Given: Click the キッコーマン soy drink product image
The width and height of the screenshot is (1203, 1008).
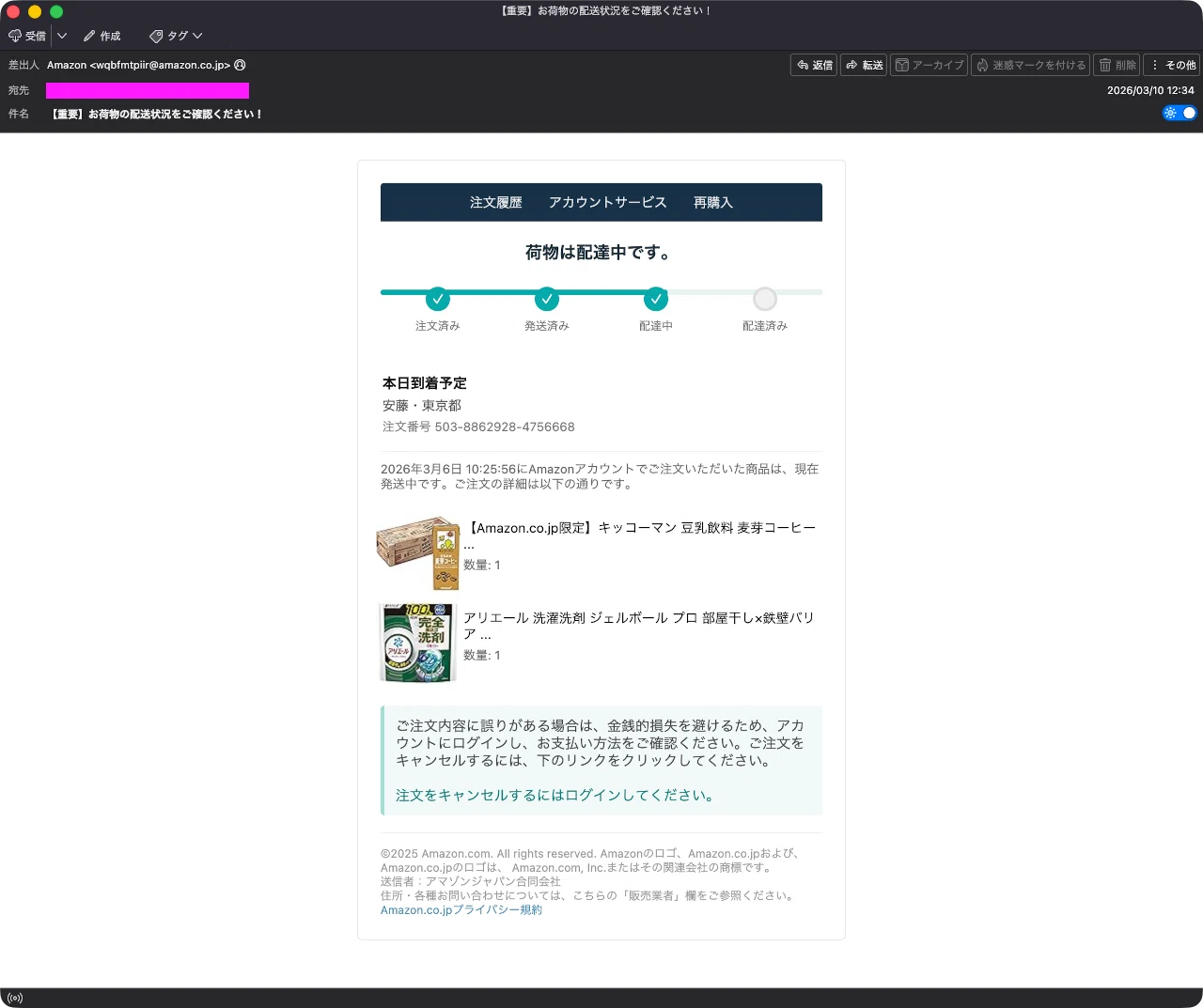Looking at the screenshot, I should [x=419, y=552].
